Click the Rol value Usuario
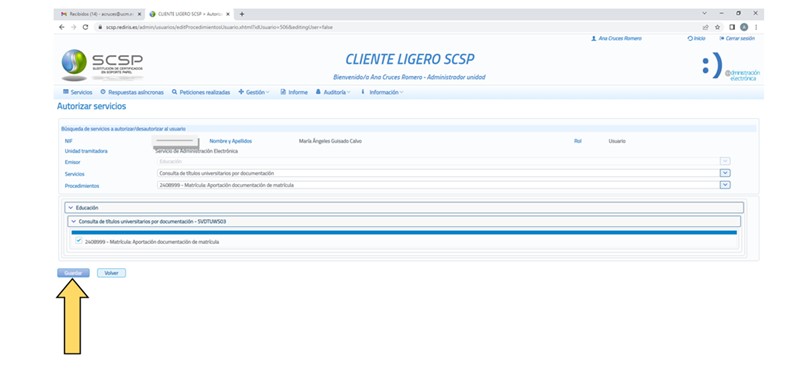788x370 pixels. (617, 141)
